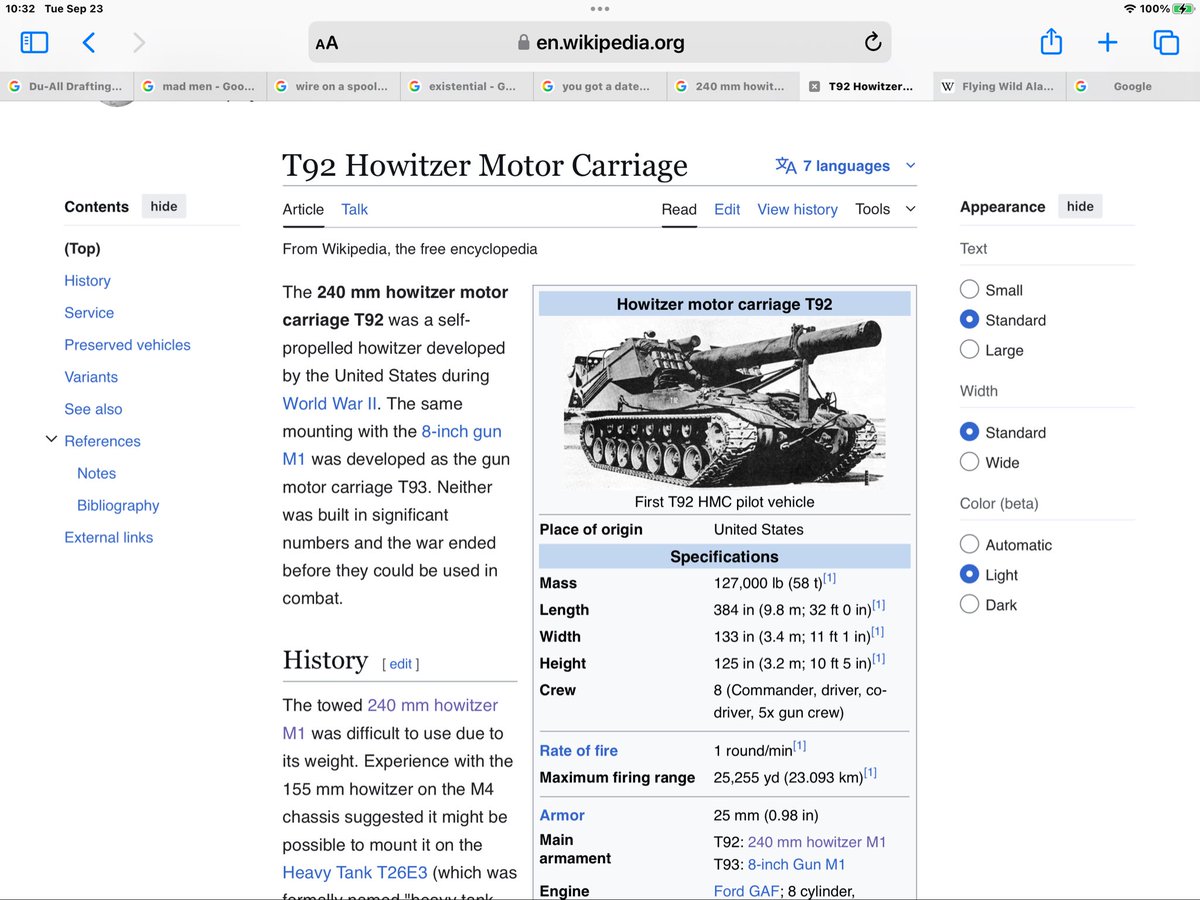Open the Talk page tab

pyautogui.click(x=354, y=209)
